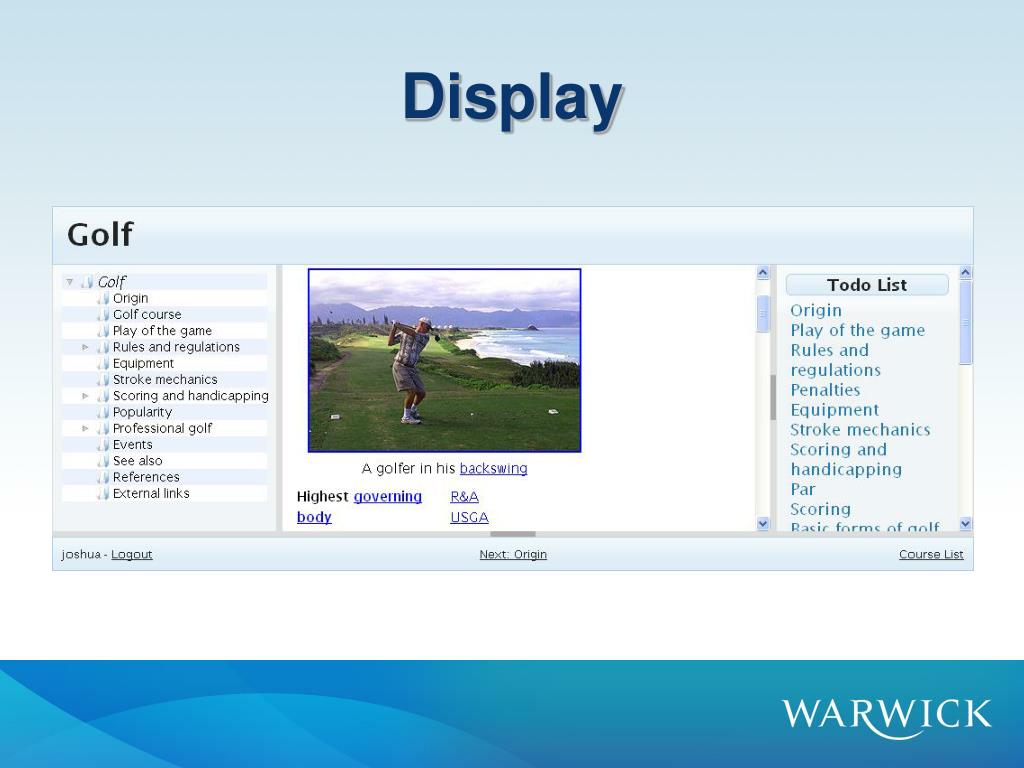This screenshot has width=1024, height=768.
Task: Open the USGA link
Action: coord(470,517)
